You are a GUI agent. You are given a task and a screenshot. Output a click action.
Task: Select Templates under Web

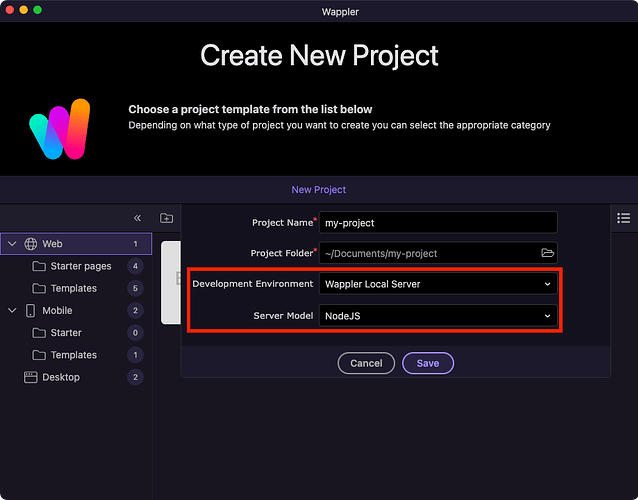(73, 288)
